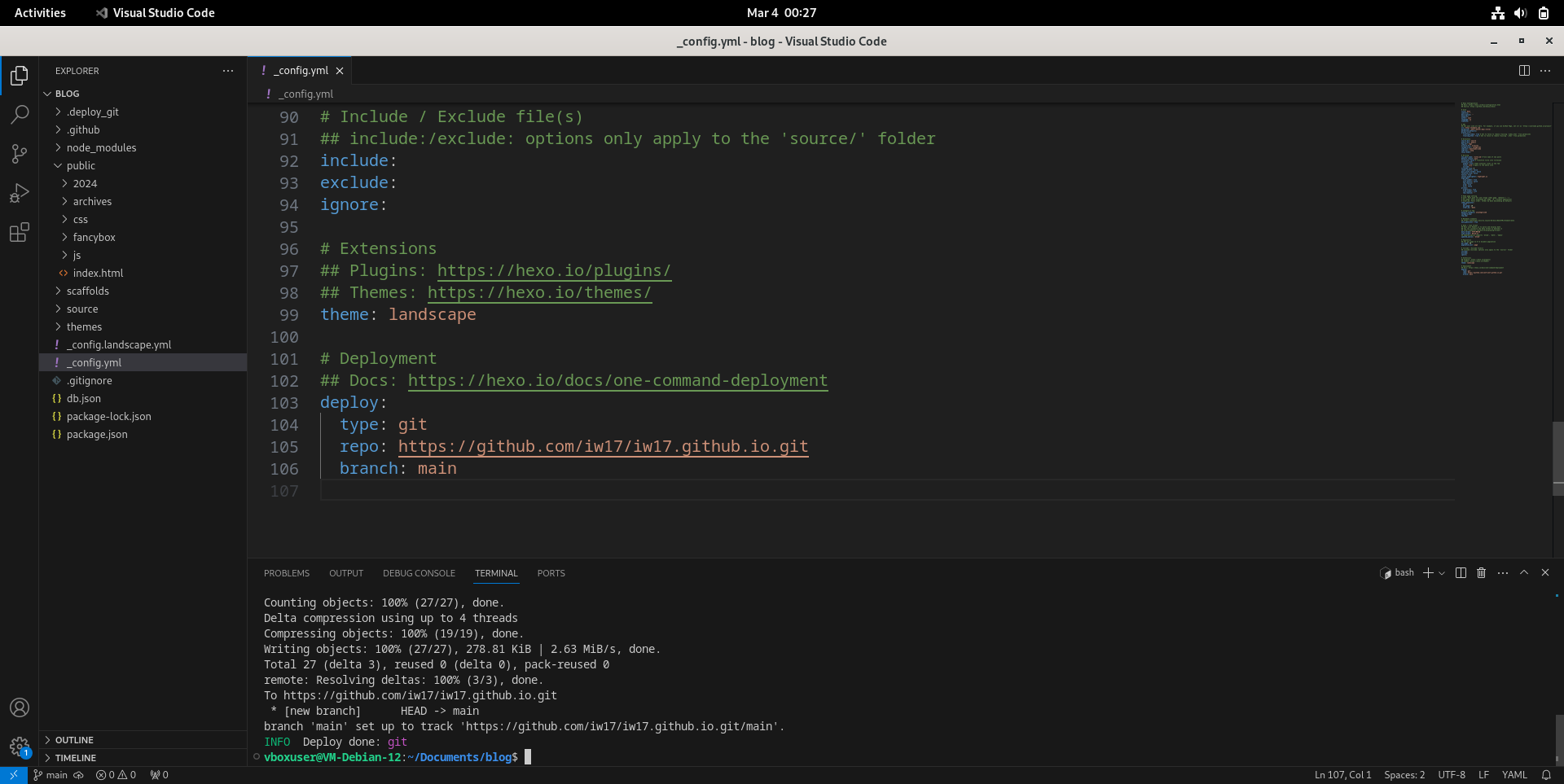
Task: Expand the .deploy_git folder
Action: (x=143, y=112)
